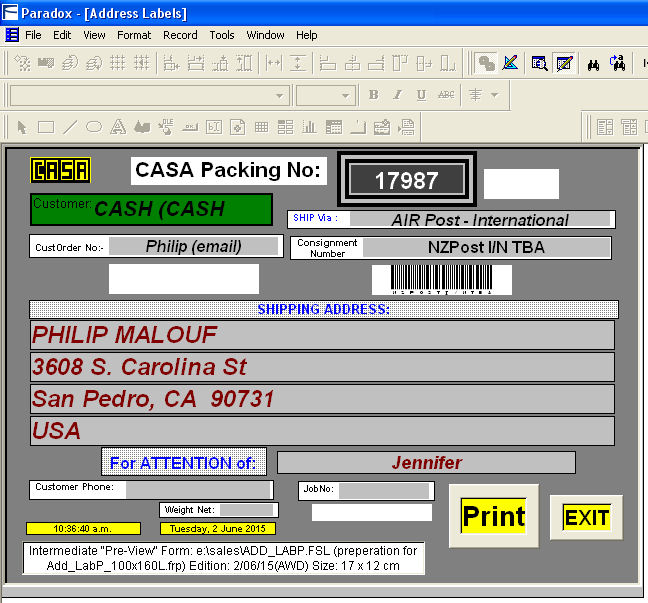Viewport: 648px width, 603px height.
Task: Expand the text alignment dropdown arrow
Action: [x=494, y=95]
